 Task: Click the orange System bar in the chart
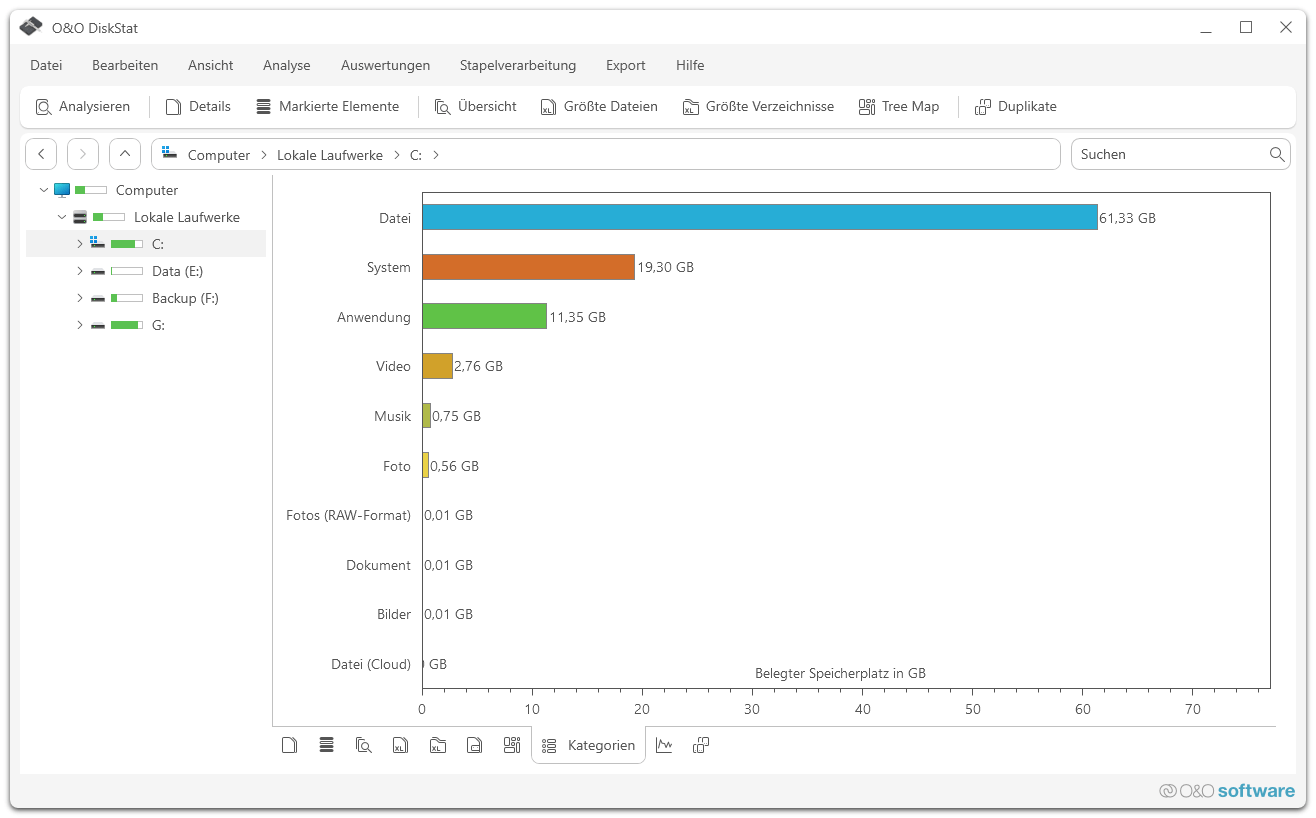(x=529, y=267)
